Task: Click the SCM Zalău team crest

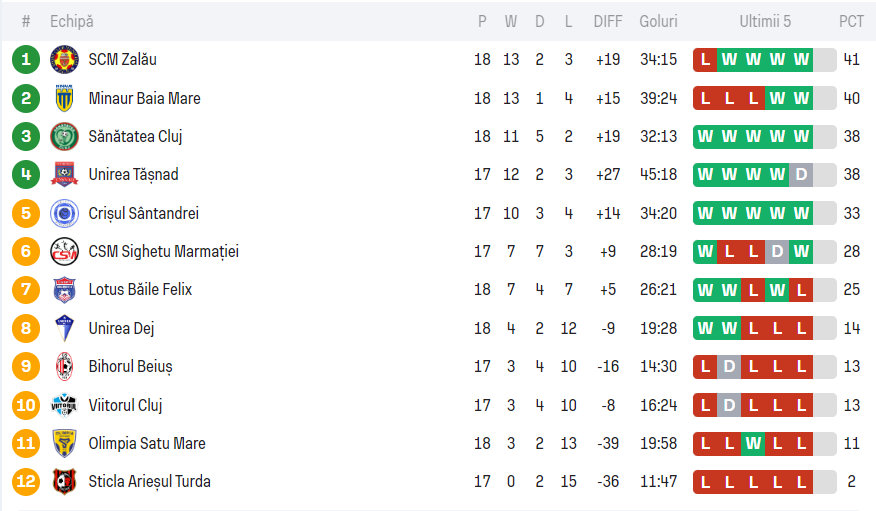Action: point(64,60)
